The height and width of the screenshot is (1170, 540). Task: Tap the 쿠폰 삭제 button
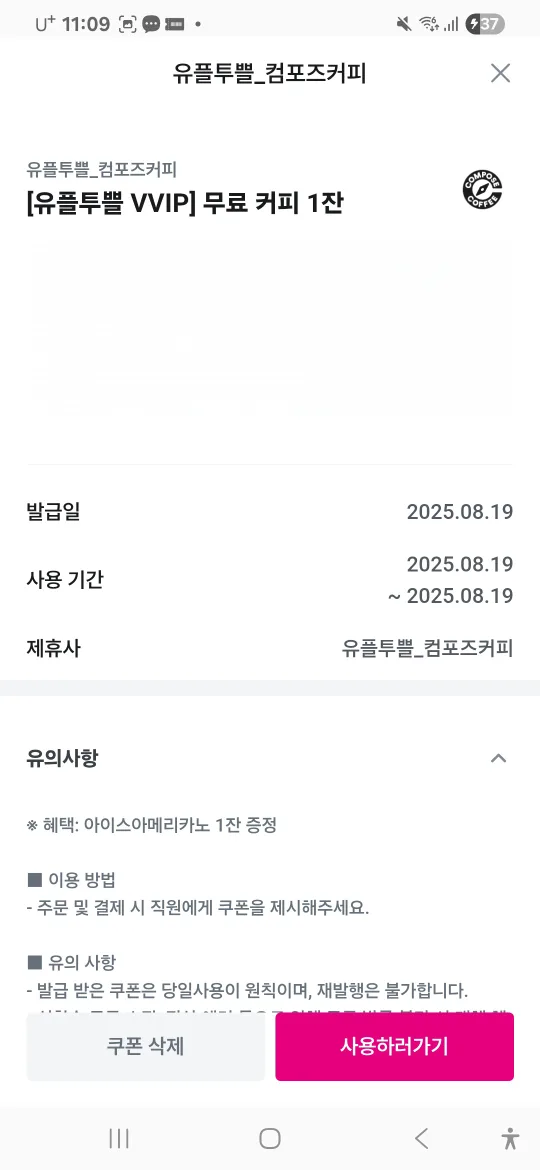coord(145,1046)
